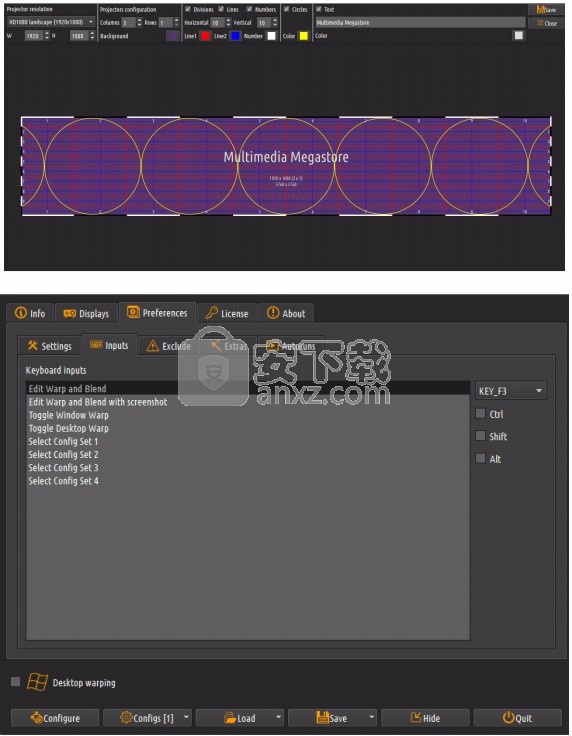Screen dimensions: 572x736
Task: Click the Settings tools icon
Action: 32,345
